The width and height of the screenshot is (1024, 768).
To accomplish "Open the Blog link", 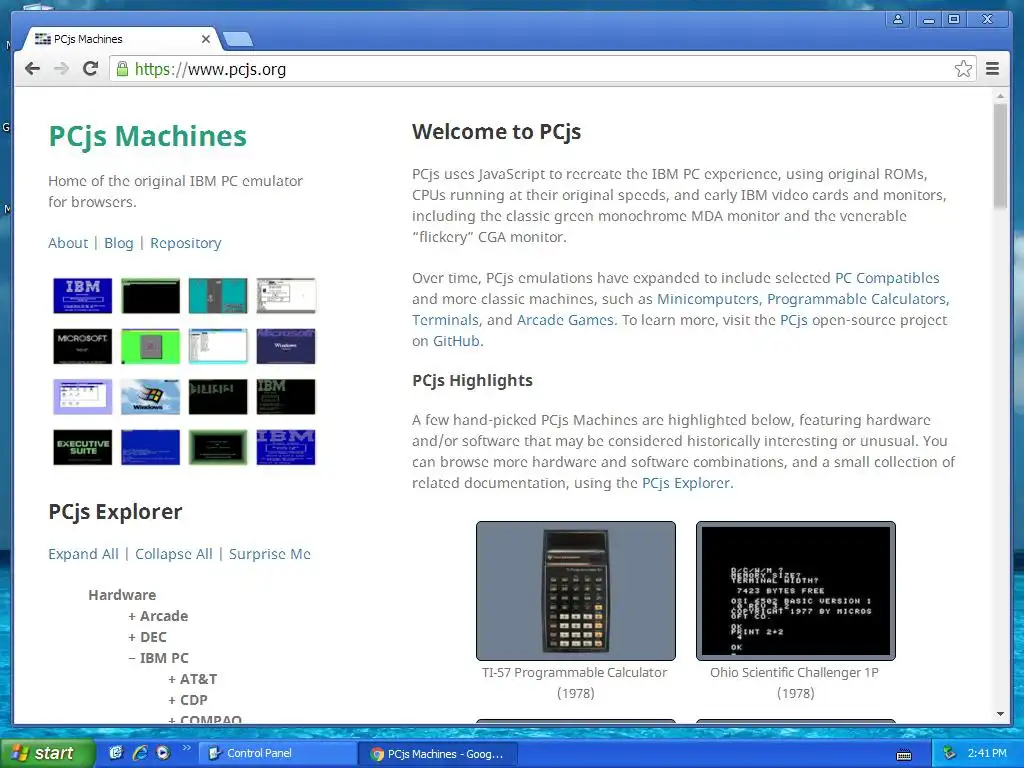I will [x=119, y=243].
